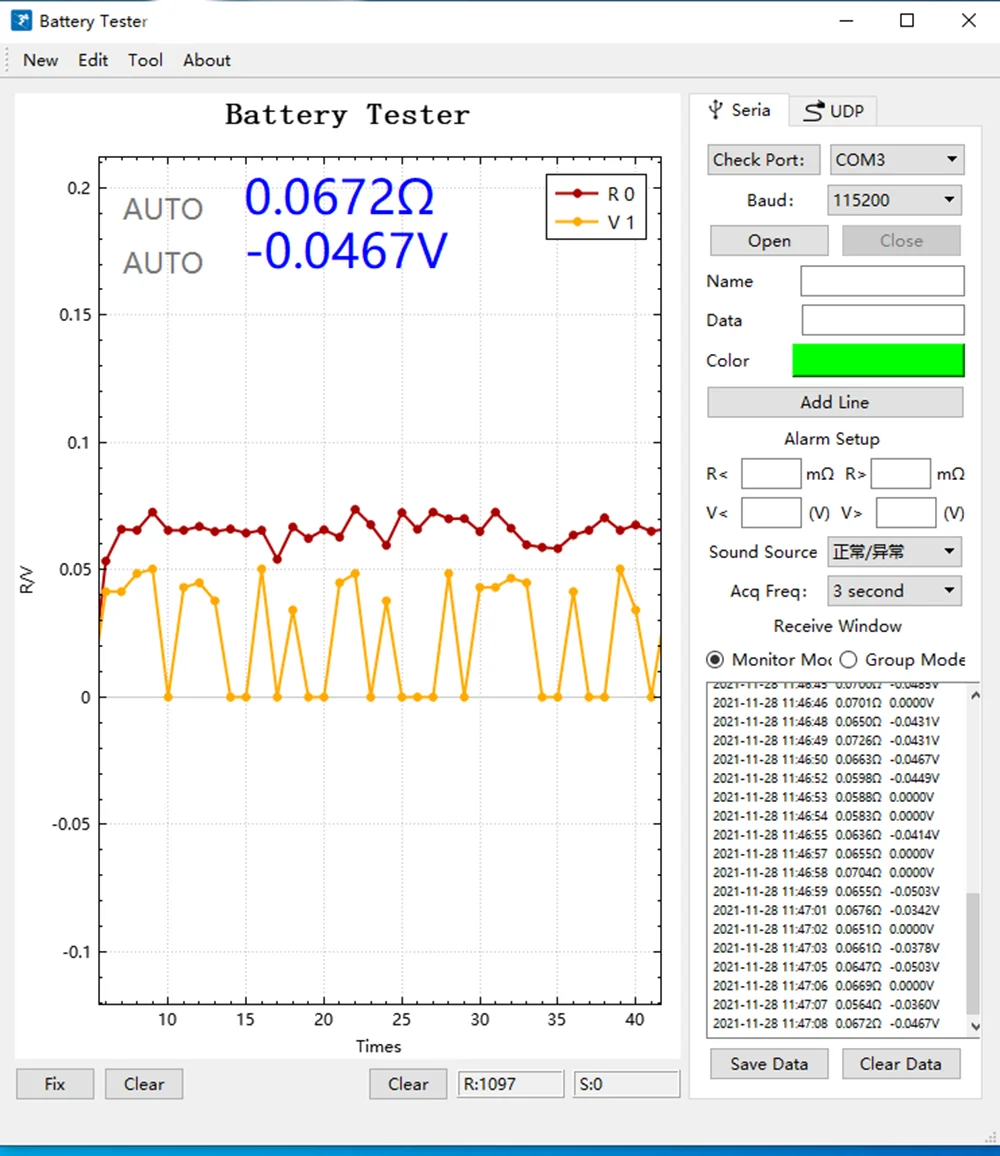Click the Check Port button
The image size is (1000, 1156).
[763, 160]
